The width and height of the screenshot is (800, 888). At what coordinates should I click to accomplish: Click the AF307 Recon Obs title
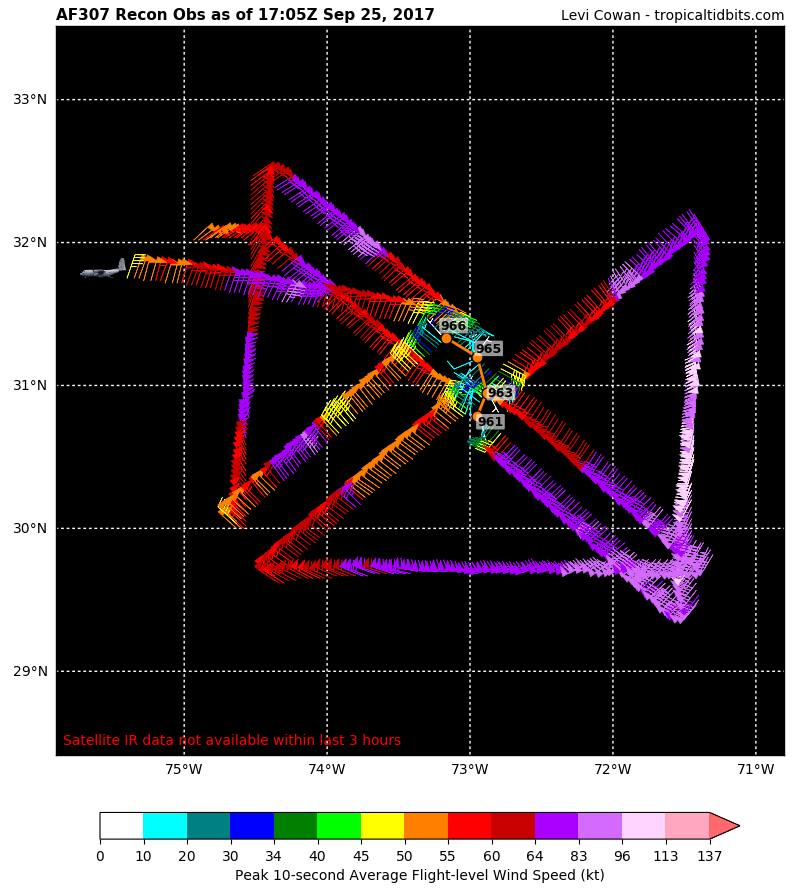(x=245, y=15)
